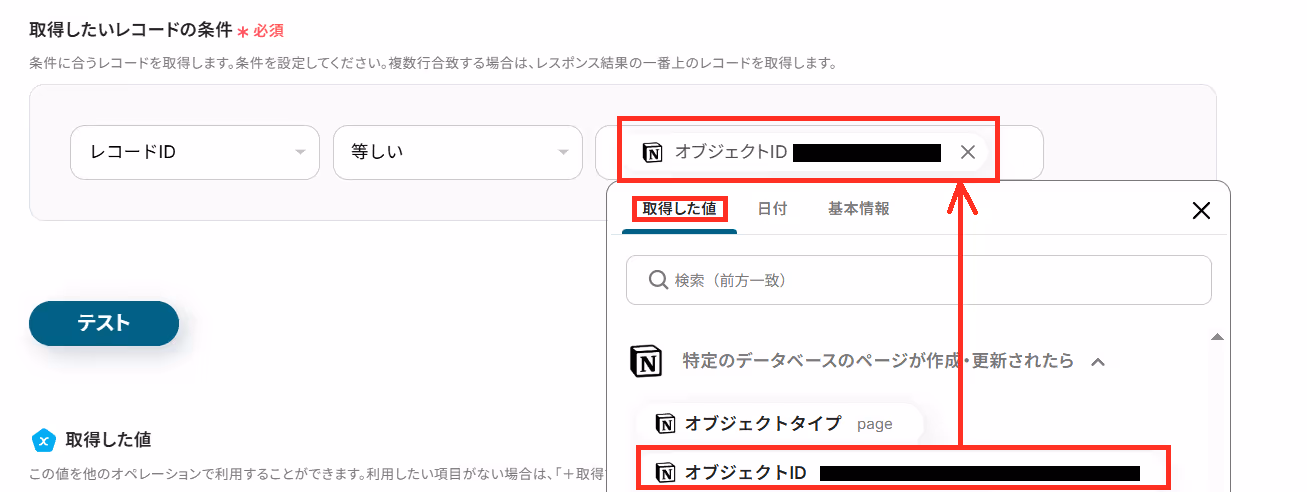
Task: Click the Notion icon in value chip
Action: coord(652,152)
